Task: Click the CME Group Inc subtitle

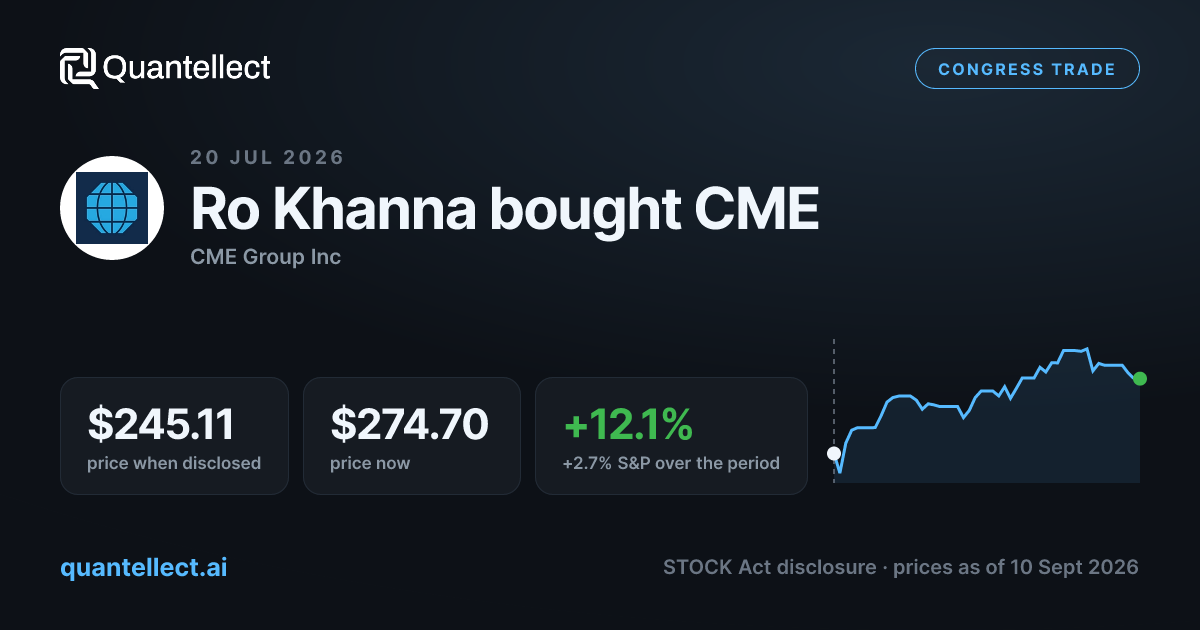Action: tap(266, 257)
